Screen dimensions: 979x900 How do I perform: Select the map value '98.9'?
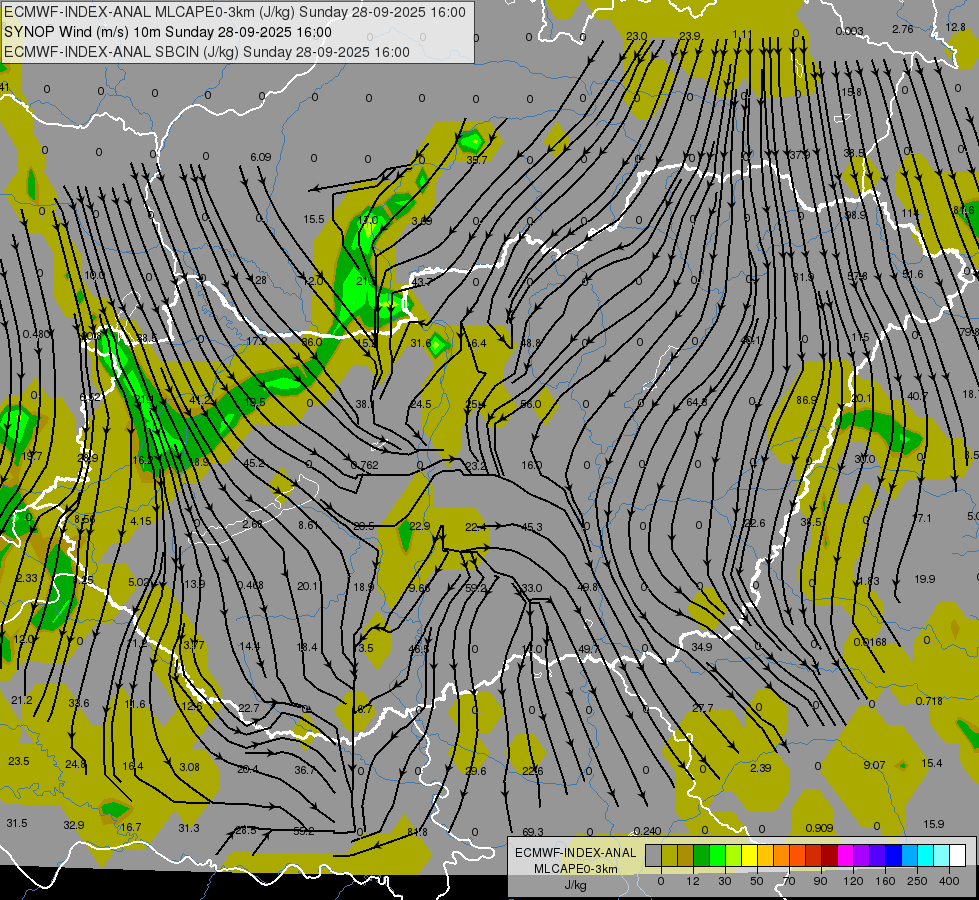point(856,215)
